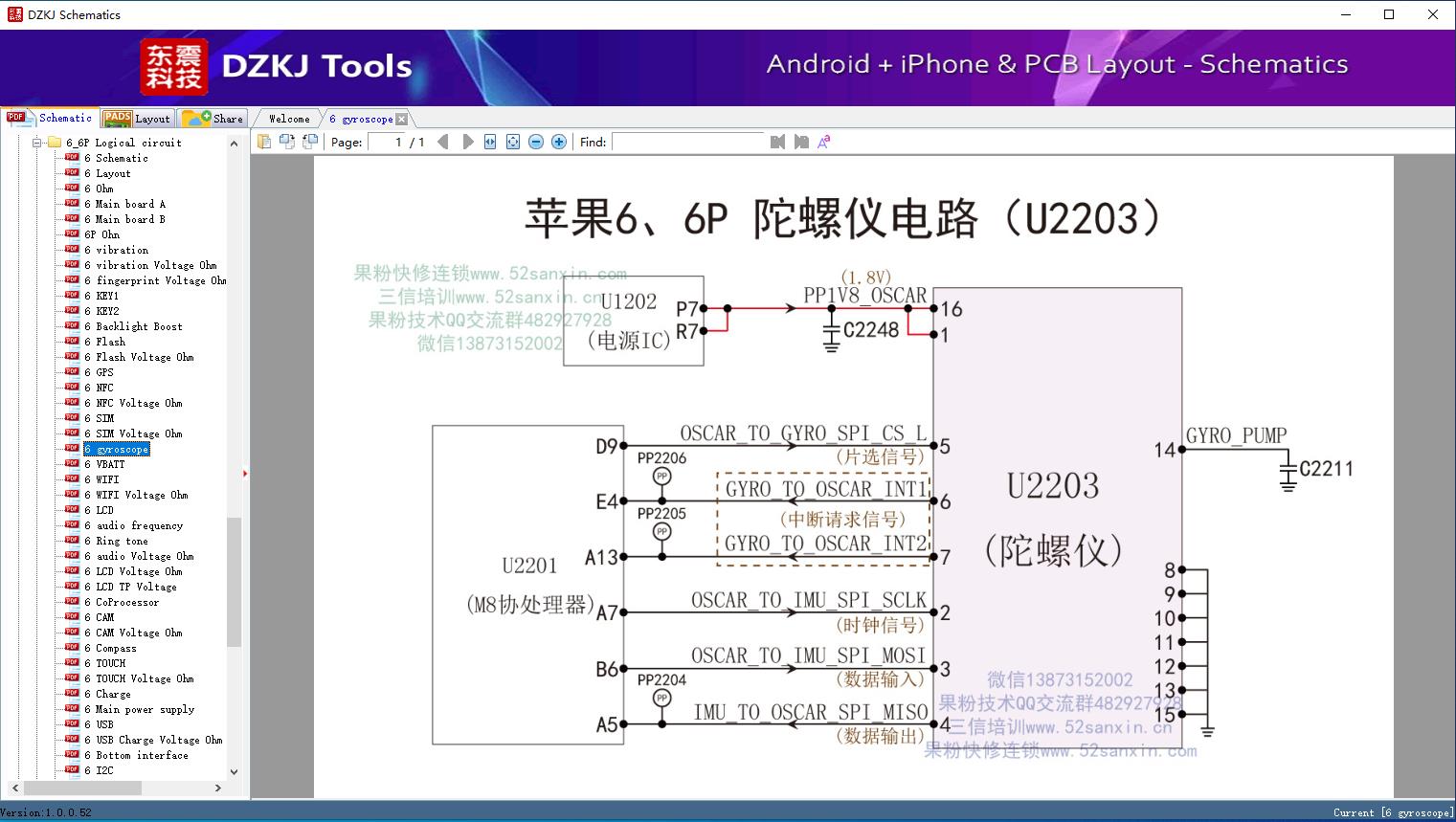Close the 6 gyroscope tab
Screen dimensions: 1456x822
[x=401, y=119]
